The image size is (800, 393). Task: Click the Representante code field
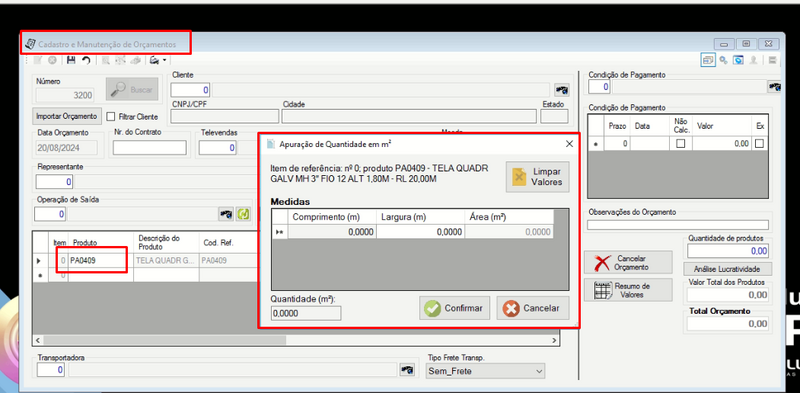pos(55,182)
